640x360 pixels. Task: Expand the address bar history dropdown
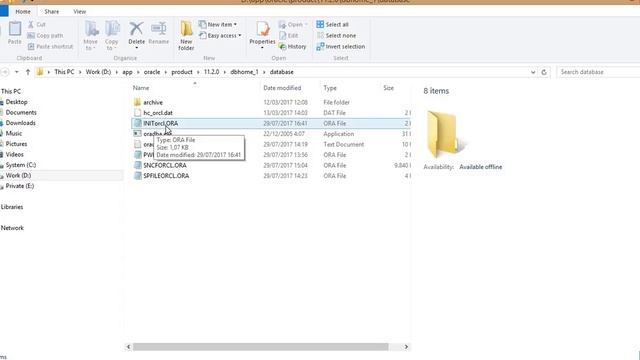point(533,72)
